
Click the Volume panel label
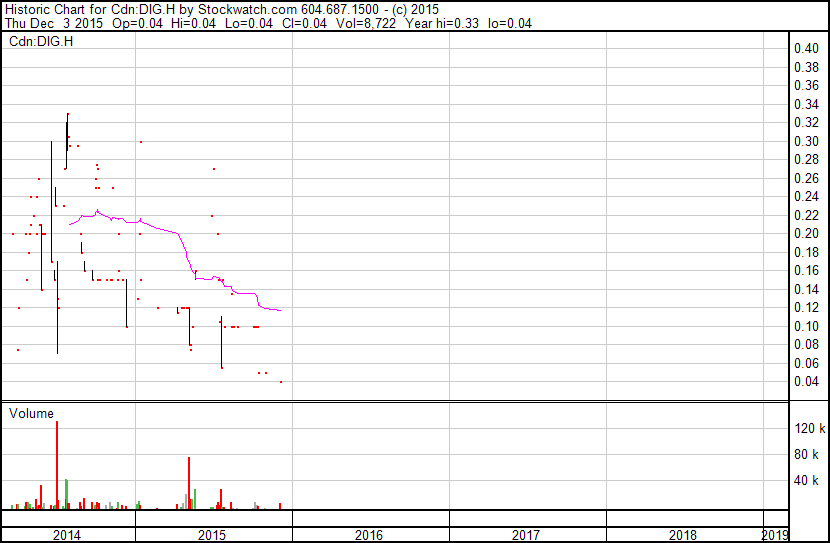pos(31,413)
